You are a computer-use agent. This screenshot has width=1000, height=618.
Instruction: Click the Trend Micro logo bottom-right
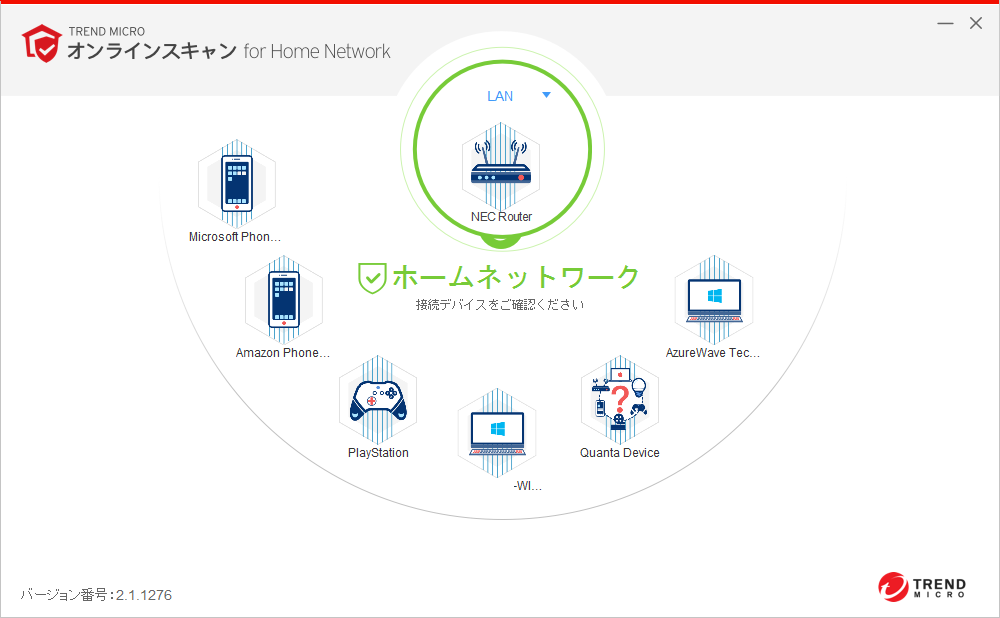pos(922,586)
